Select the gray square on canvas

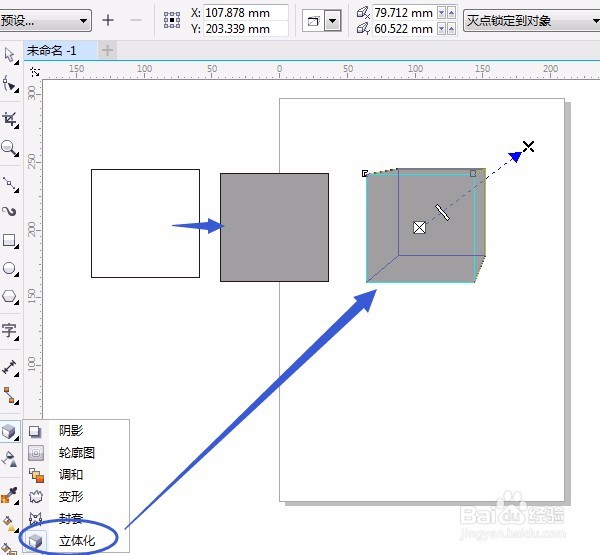point(274,227)
